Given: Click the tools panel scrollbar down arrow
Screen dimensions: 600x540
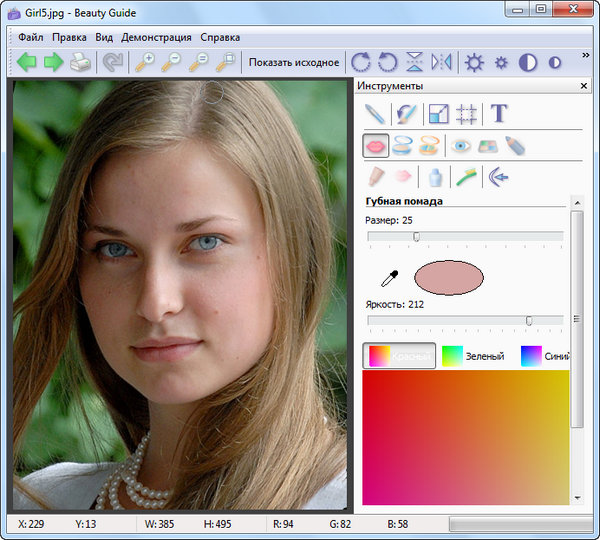Looking at the screenshot, I should [x=577, y=497].
